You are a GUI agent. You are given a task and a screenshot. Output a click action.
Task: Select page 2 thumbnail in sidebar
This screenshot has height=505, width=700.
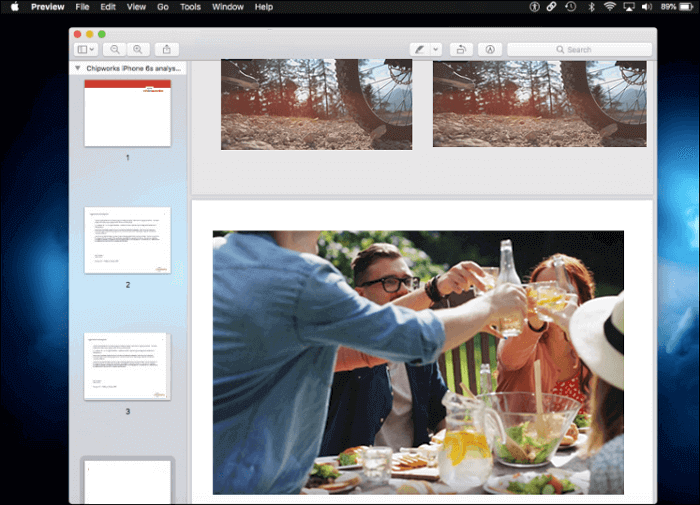127,240
